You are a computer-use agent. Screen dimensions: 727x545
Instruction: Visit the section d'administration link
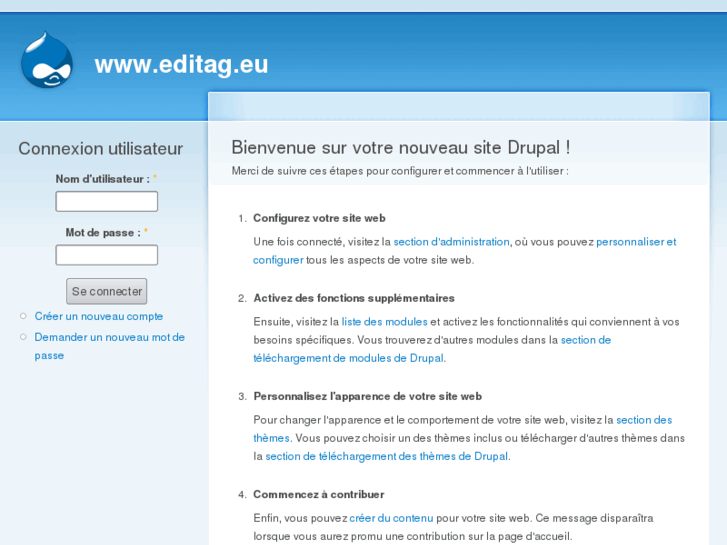[x=451, y=242]
